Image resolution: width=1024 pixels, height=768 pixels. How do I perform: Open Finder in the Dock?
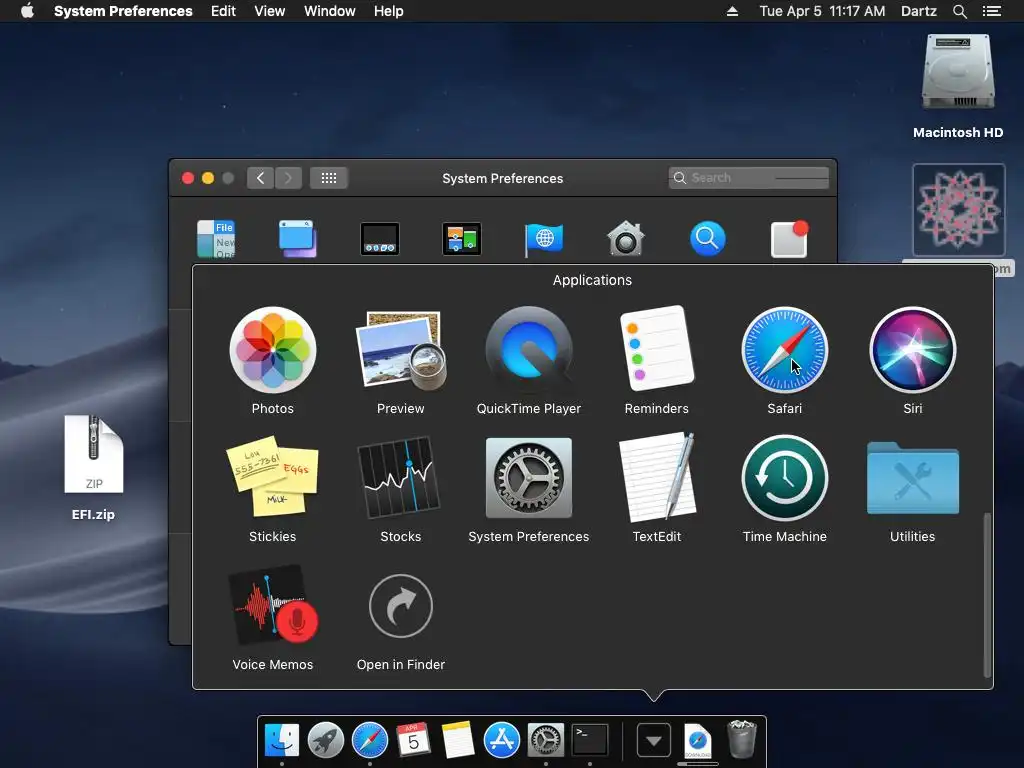282,740
